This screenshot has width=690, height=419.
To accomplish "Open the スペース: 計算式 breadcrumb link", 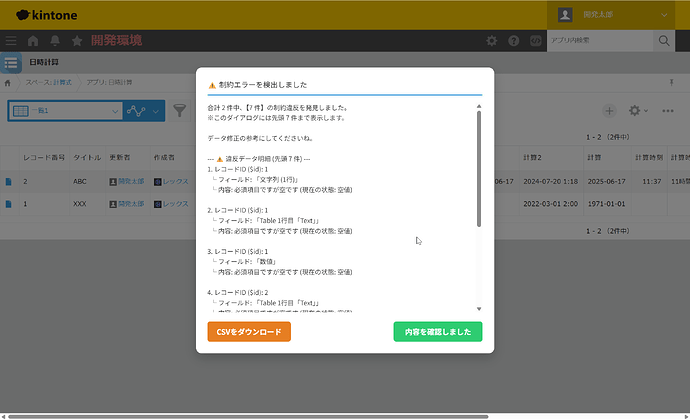I will click(x=48, y=82).
